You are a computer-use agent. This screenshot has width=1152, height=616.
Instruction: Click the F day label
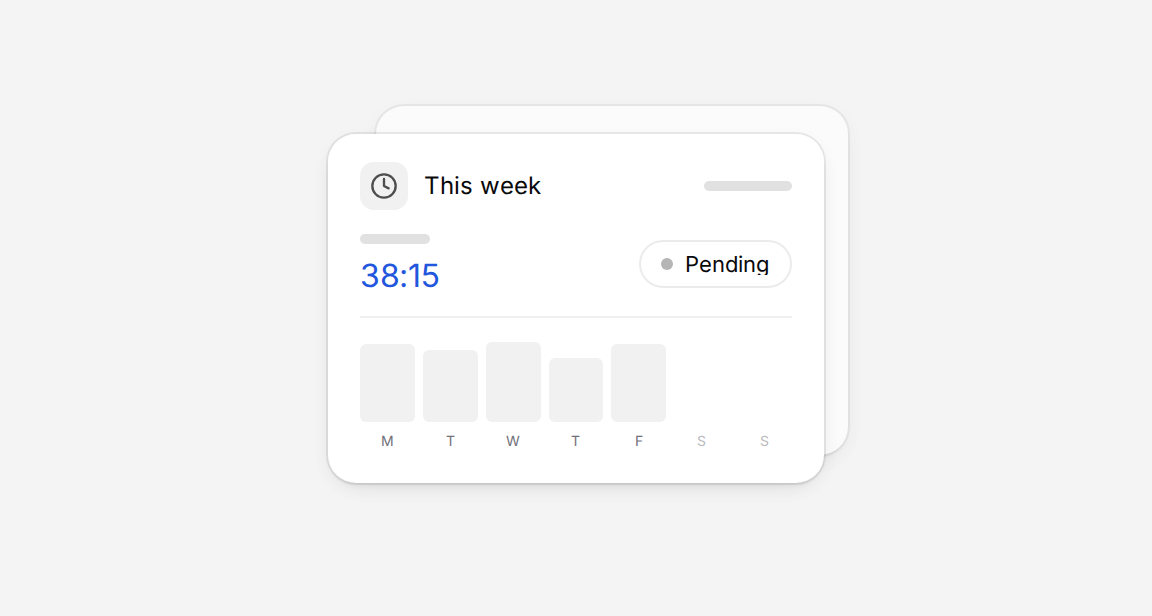tap(638, 441)
